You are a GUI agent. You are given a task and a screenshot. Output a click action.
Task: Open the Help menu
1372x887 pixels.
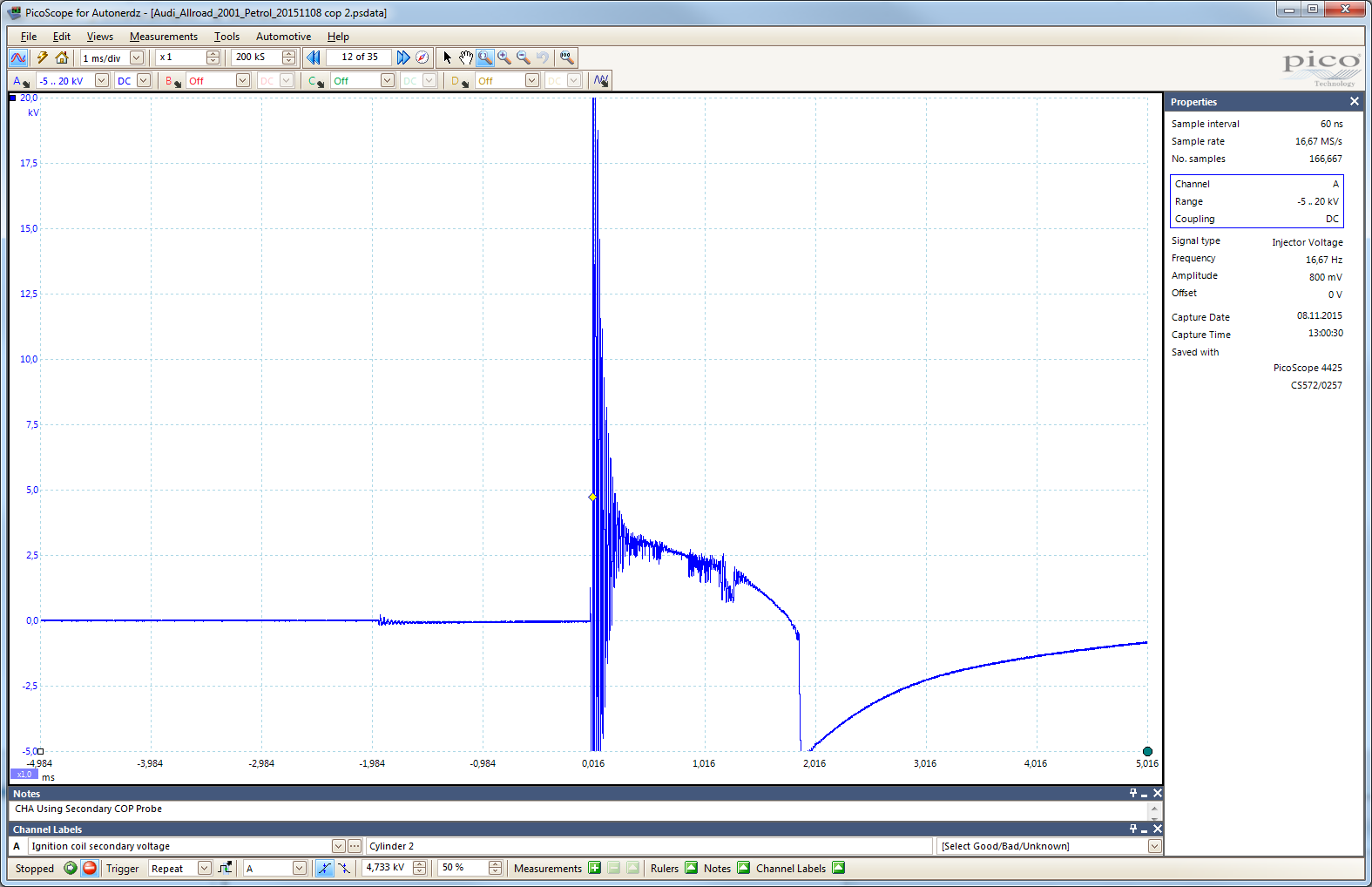[338, 37]
